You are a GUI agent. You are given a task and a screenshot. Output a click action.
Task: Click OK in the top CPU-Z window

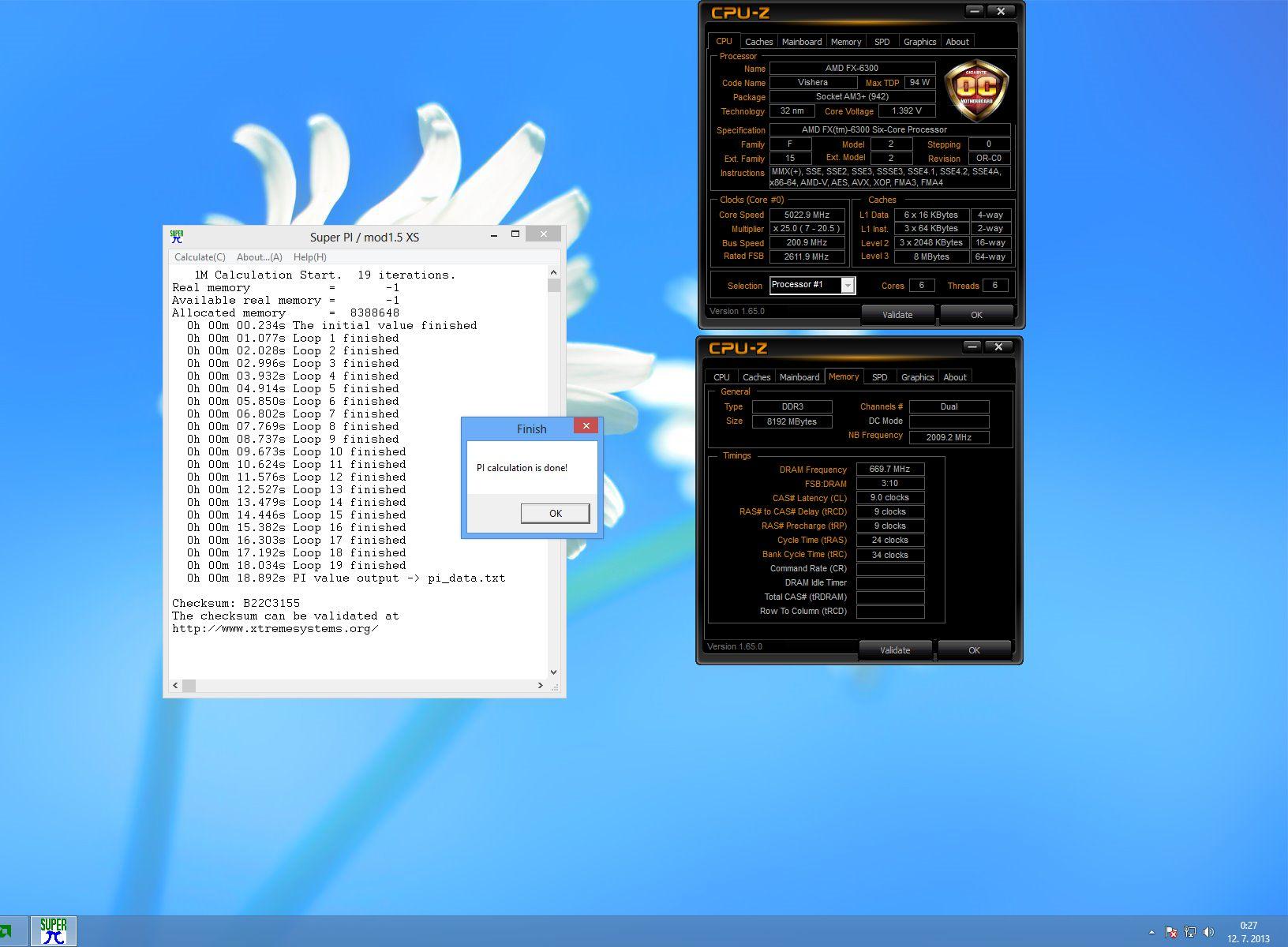tap(976, 315)
